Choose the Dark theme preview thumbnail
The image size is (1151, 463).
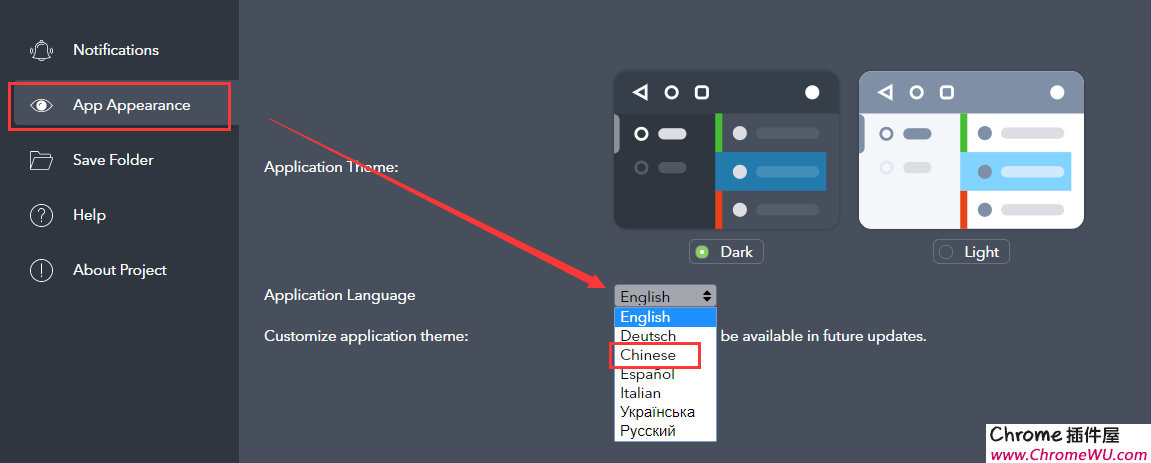(x=726, y=150)
